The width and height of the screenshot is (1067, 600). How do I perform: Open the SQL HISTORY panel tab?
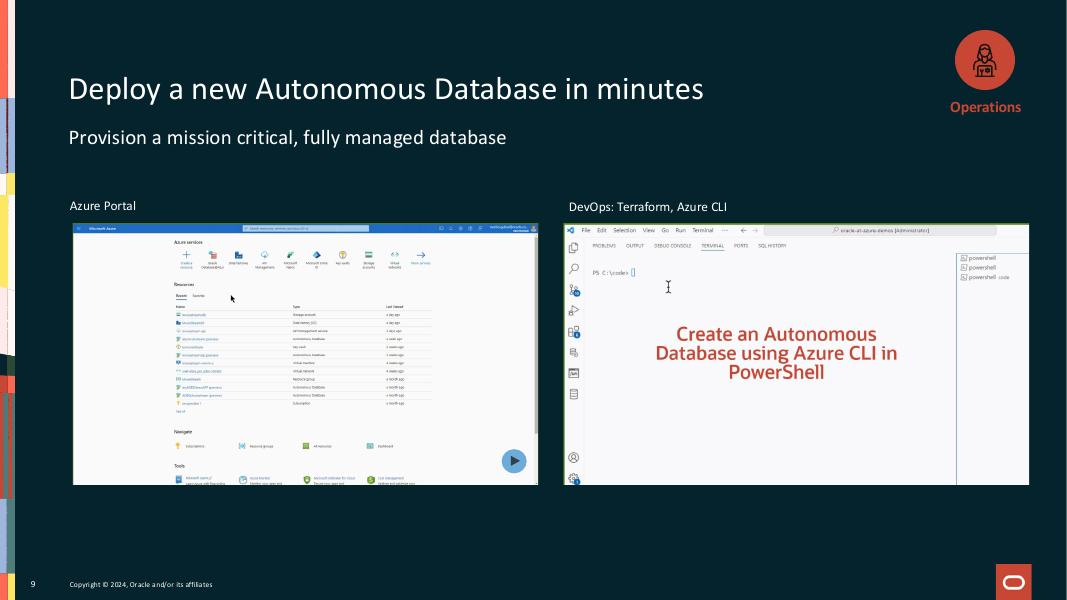pos(772,245)
